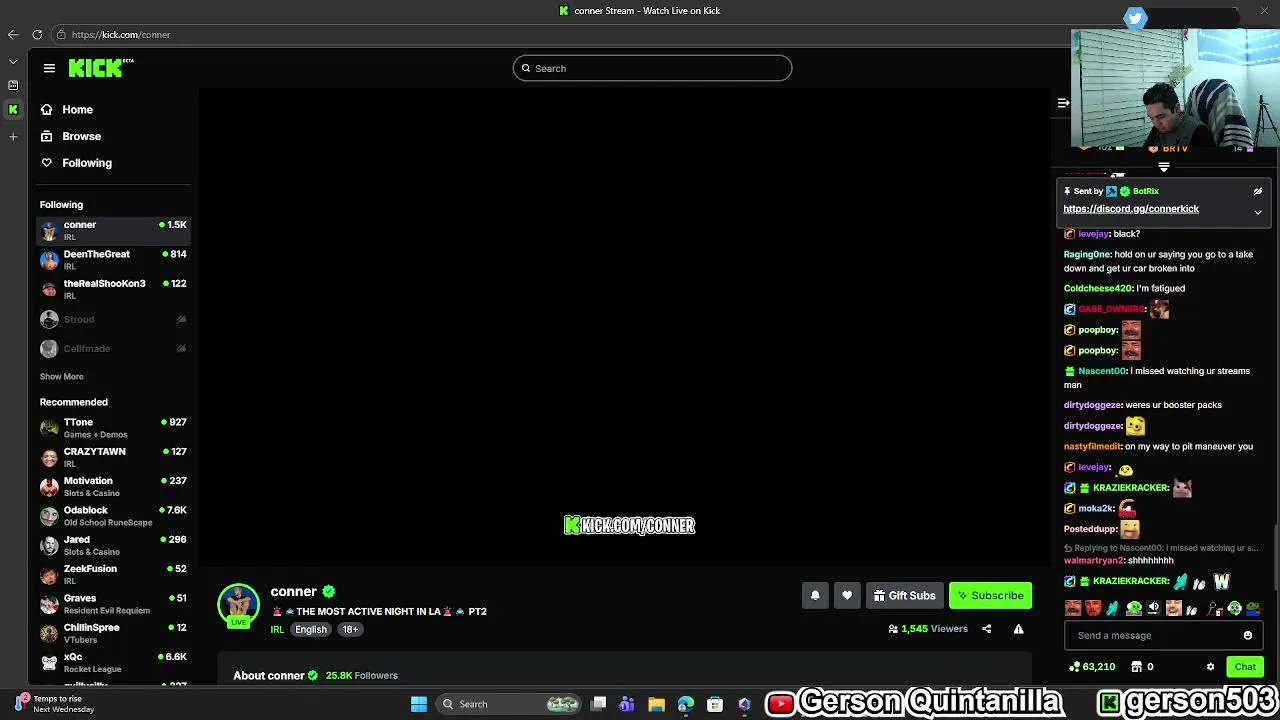Open recommended channel Motivation
Screen dimensions: 1280x720
click(x=113, y=486)
